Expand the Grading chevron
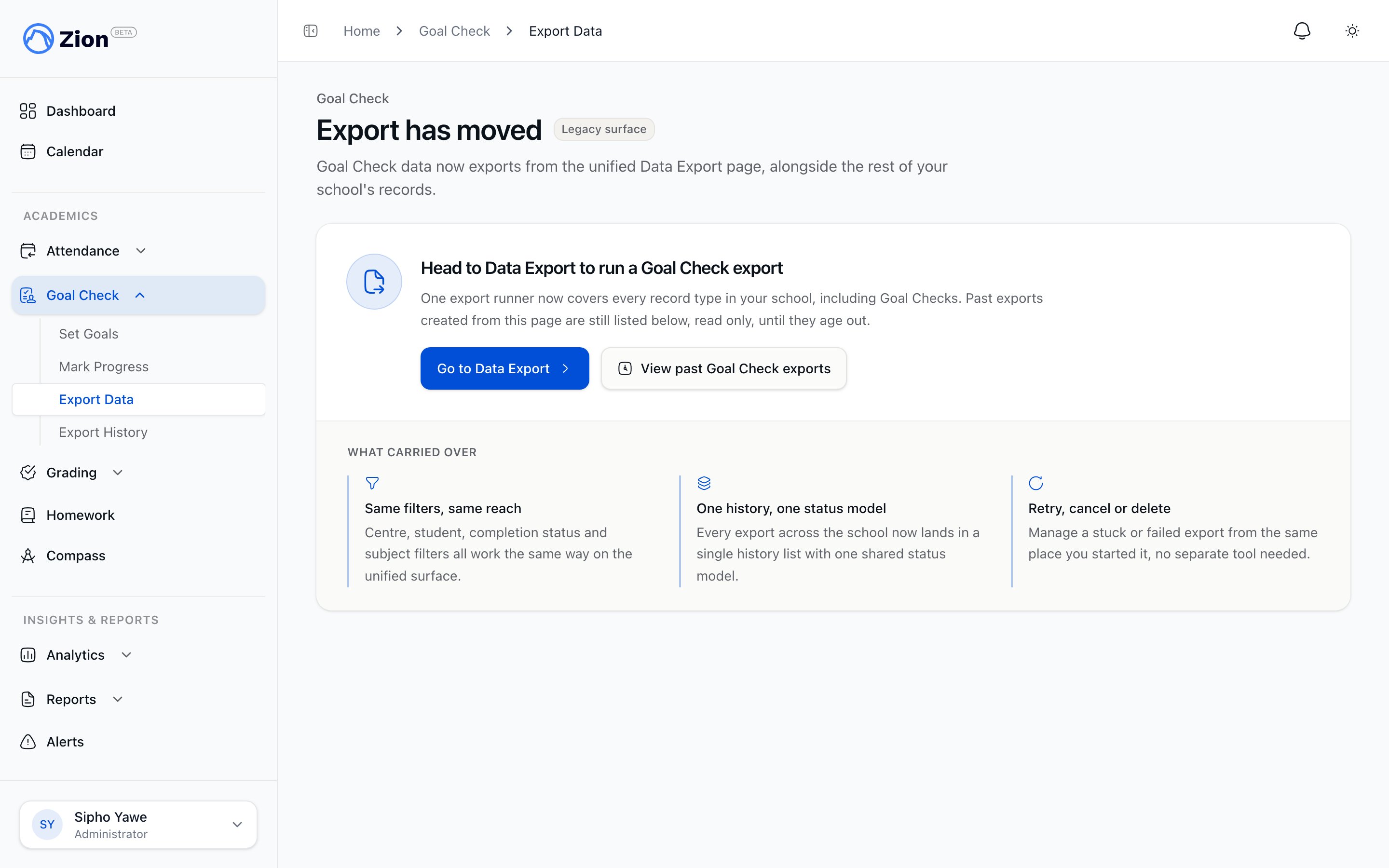The image size is (1389, 868). coord(118,473)
